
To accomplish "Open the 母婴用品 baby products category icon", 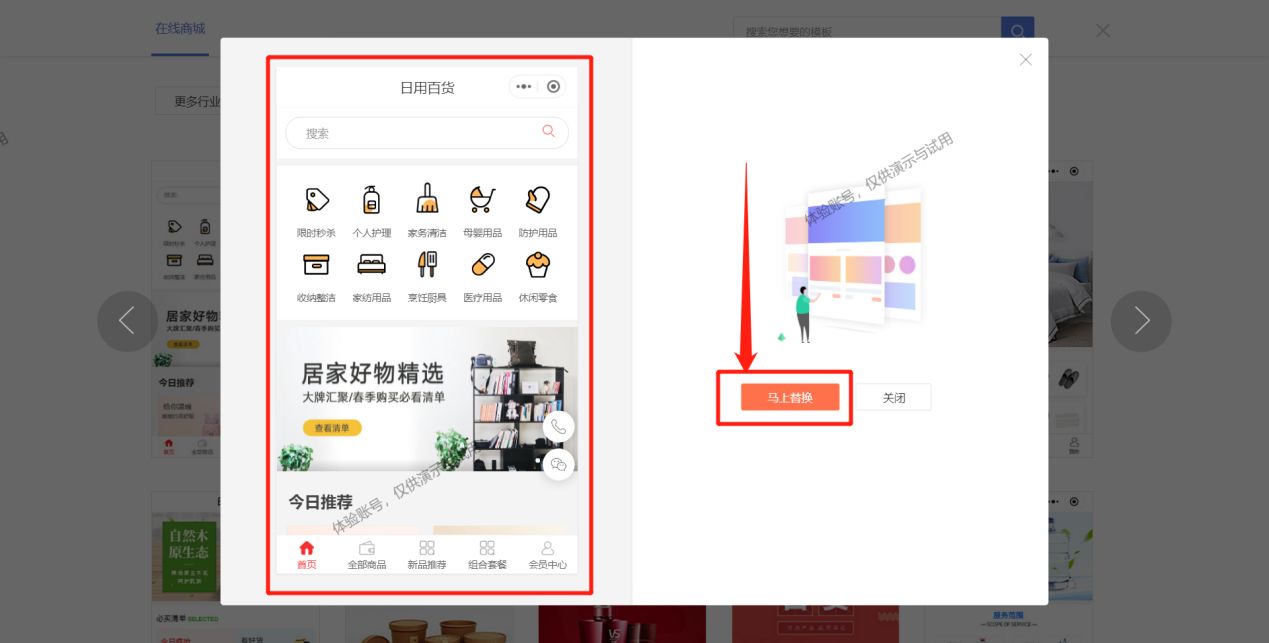I will 482,200.
